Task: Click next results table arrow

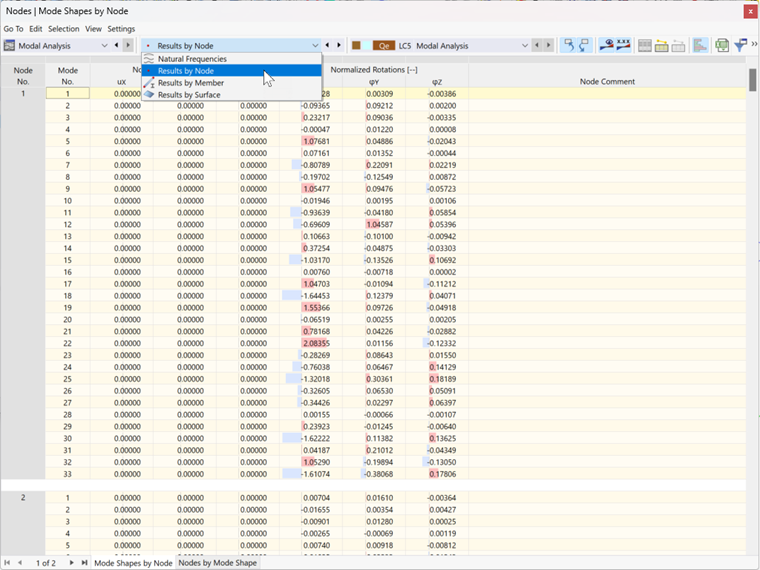Action: tap(339, 46)
